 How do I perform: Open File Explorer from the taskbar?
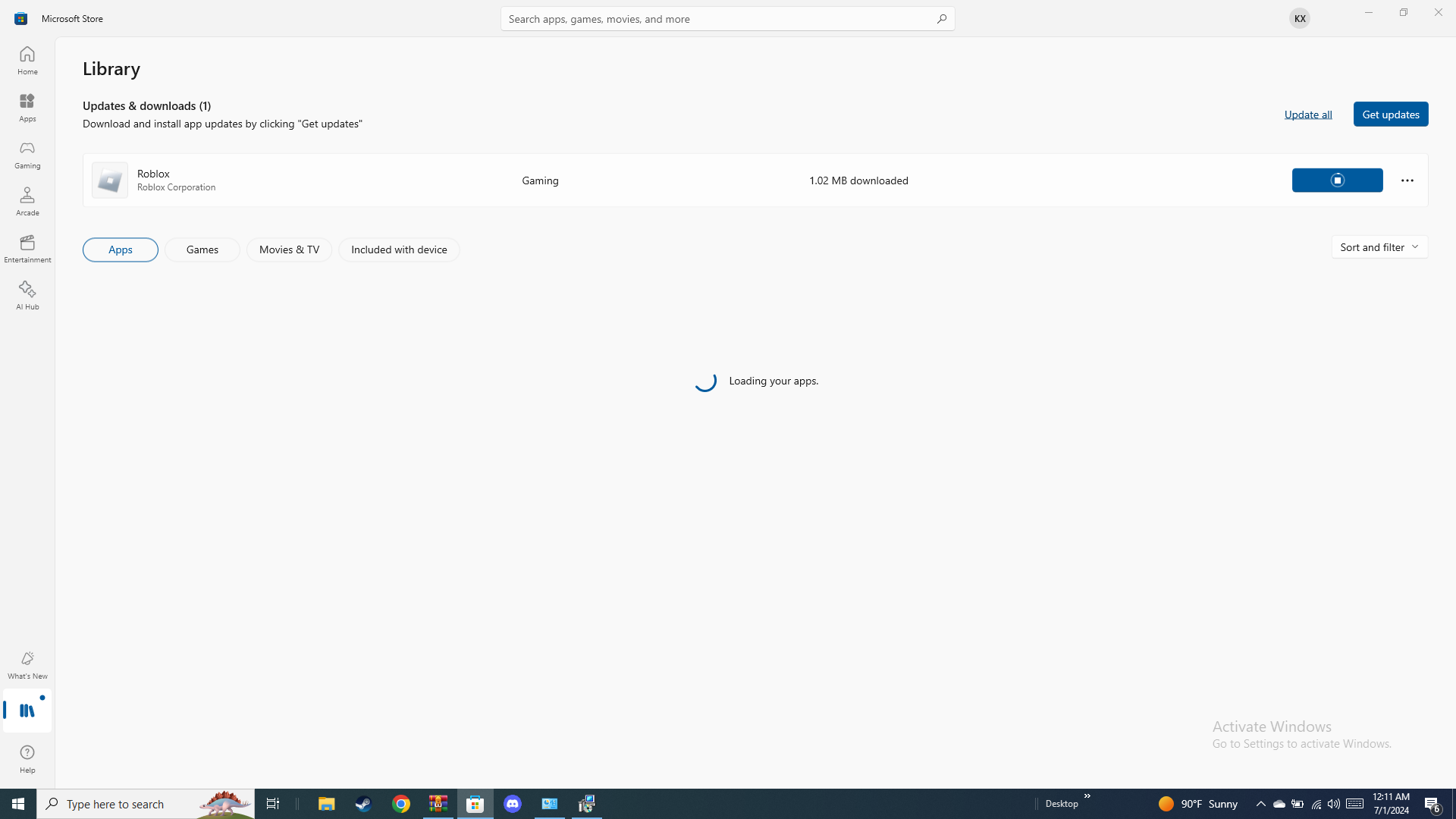click(326, 804)
